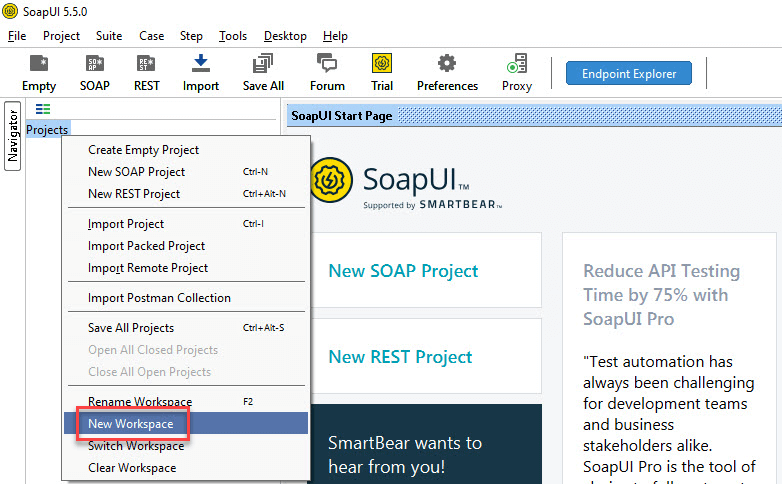Click the Empty project toolbar icon
782x484 pixels.
[39, 65]
